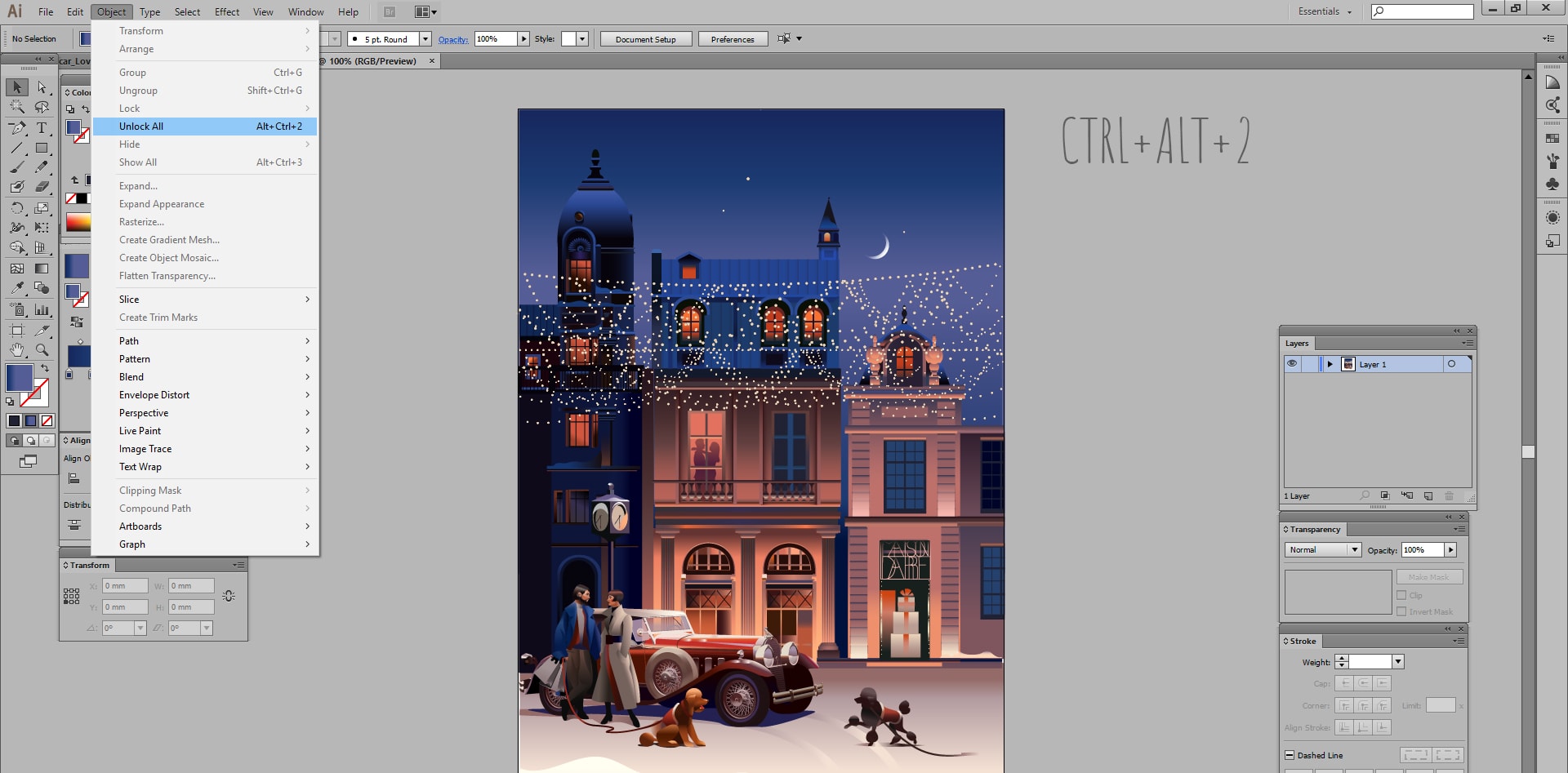Select the Paintbrush tool
1568x773 pixels.
(x=16, y=167)
